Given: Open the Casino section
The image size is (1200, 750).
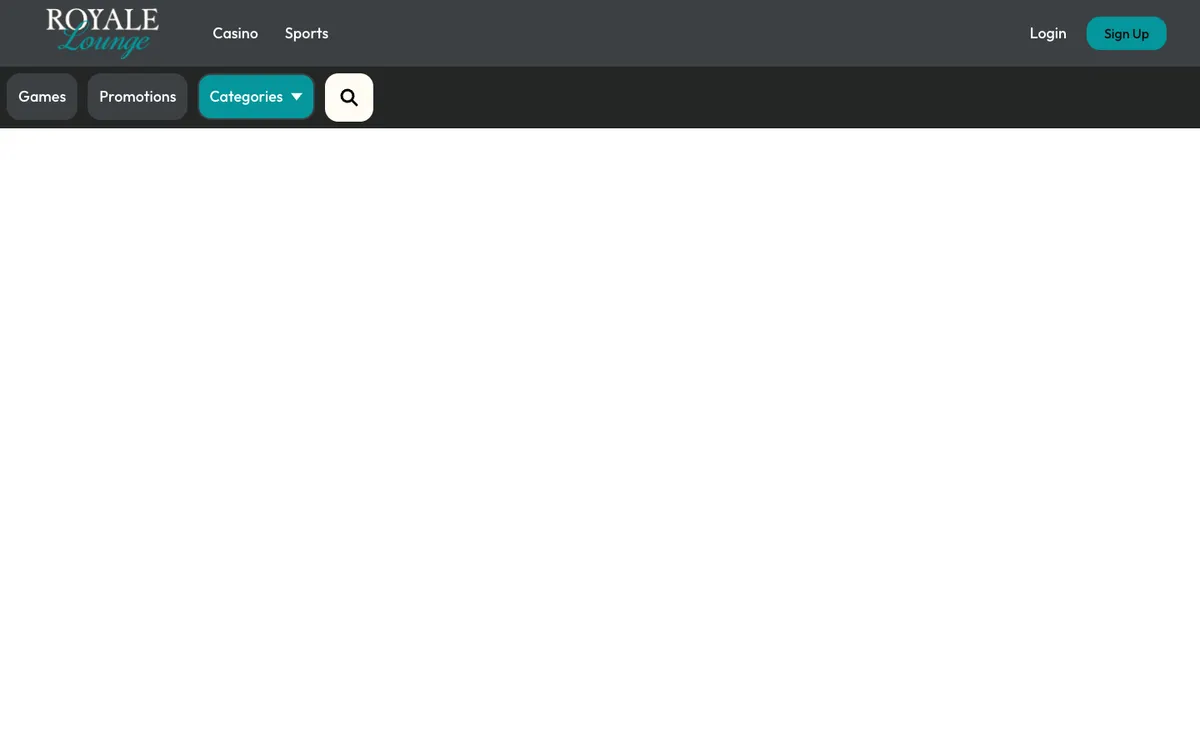Looking at the screenshot, I should click(x=235, y=33).
